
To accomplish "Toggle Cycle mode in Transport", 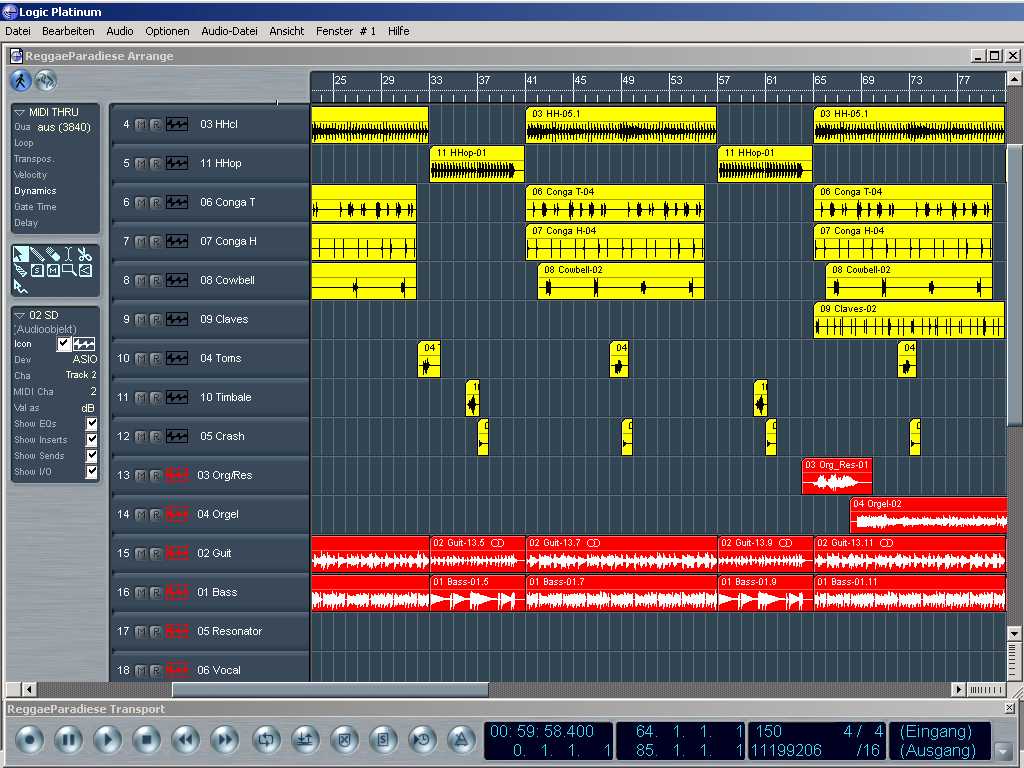I will [x=266, y=740].
